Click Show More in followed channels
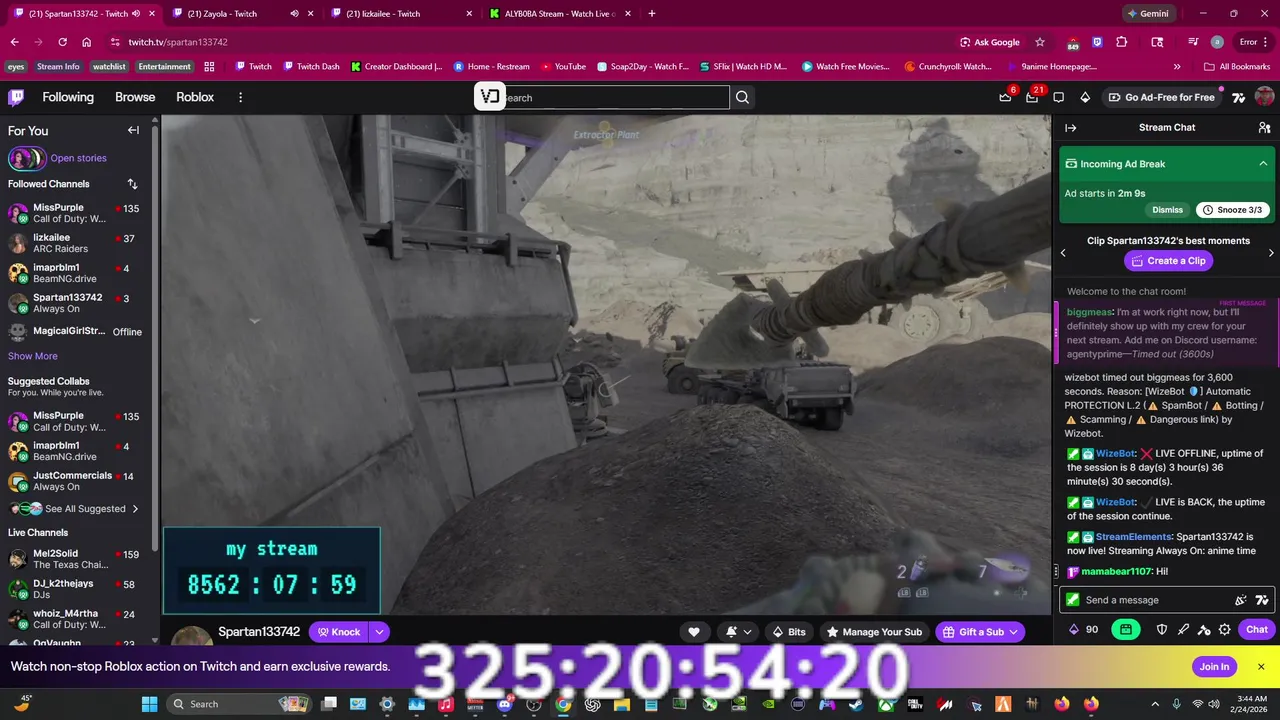This screenshot has height=720, width=1280. point(33,356)
